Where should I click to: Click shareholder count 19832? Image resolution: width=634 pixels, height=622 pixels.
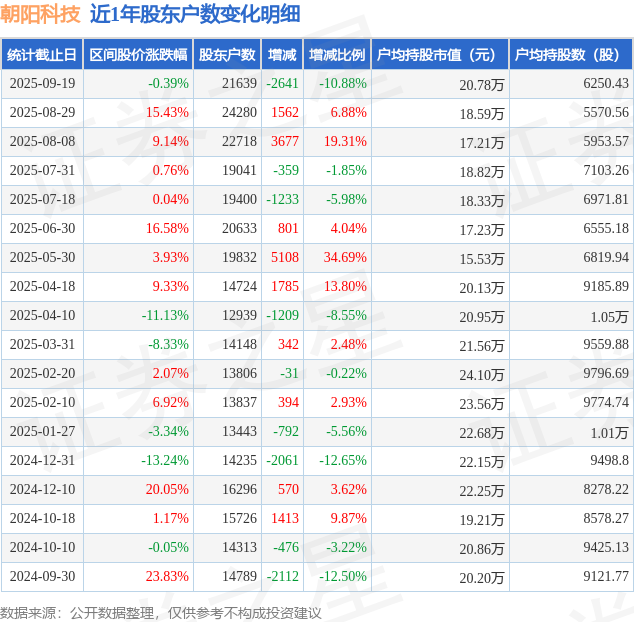coord(239,257)
